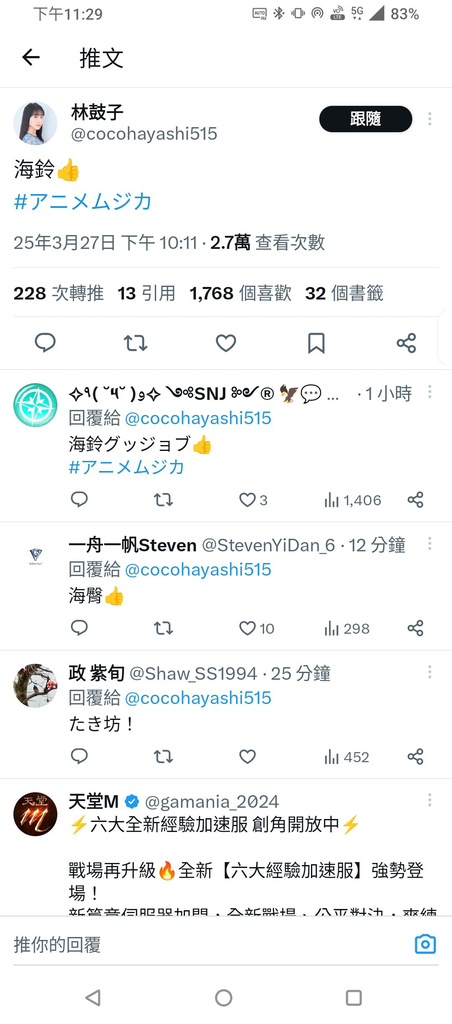Viewport: 452px width, 1024px height.
Task: Open the more options on 一舟一帆Steven's reply
Action: pyautogui.click(x=430, y=544)
